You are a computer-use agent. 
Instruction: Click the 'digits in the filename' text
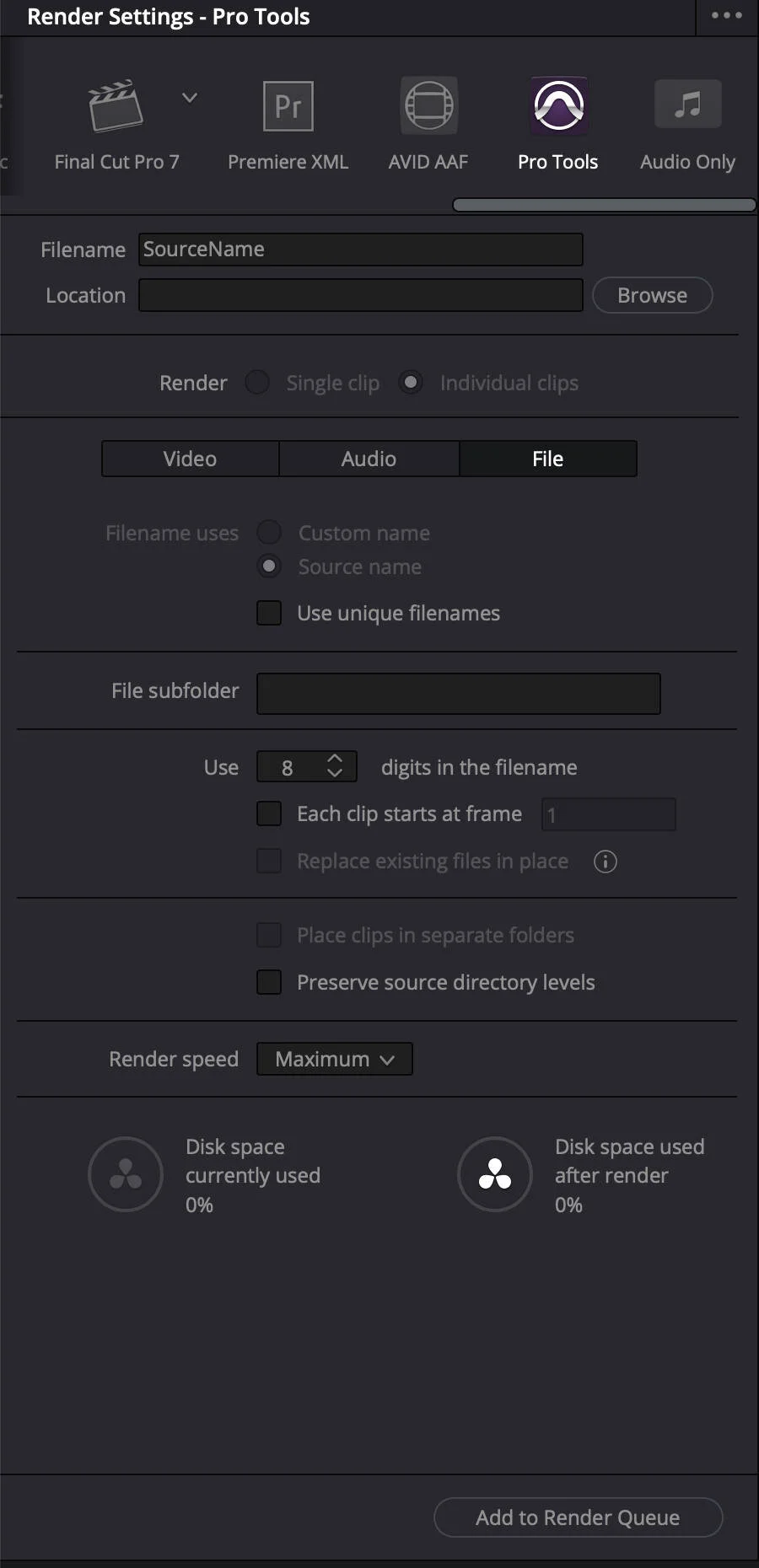(x=479, y=767)
